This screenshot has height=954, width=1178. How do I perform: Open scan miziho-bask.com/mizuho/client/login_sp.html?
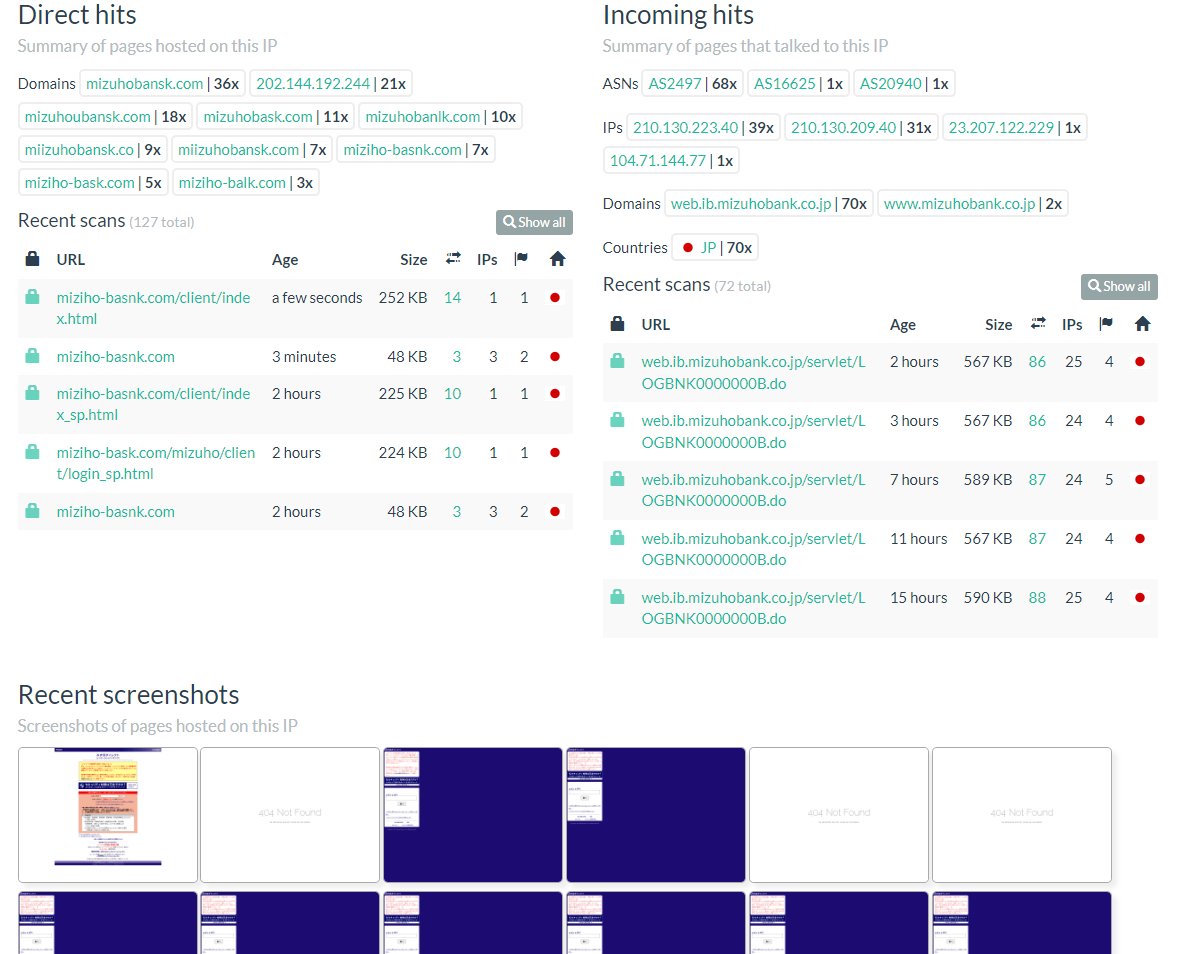pos(156,463)
